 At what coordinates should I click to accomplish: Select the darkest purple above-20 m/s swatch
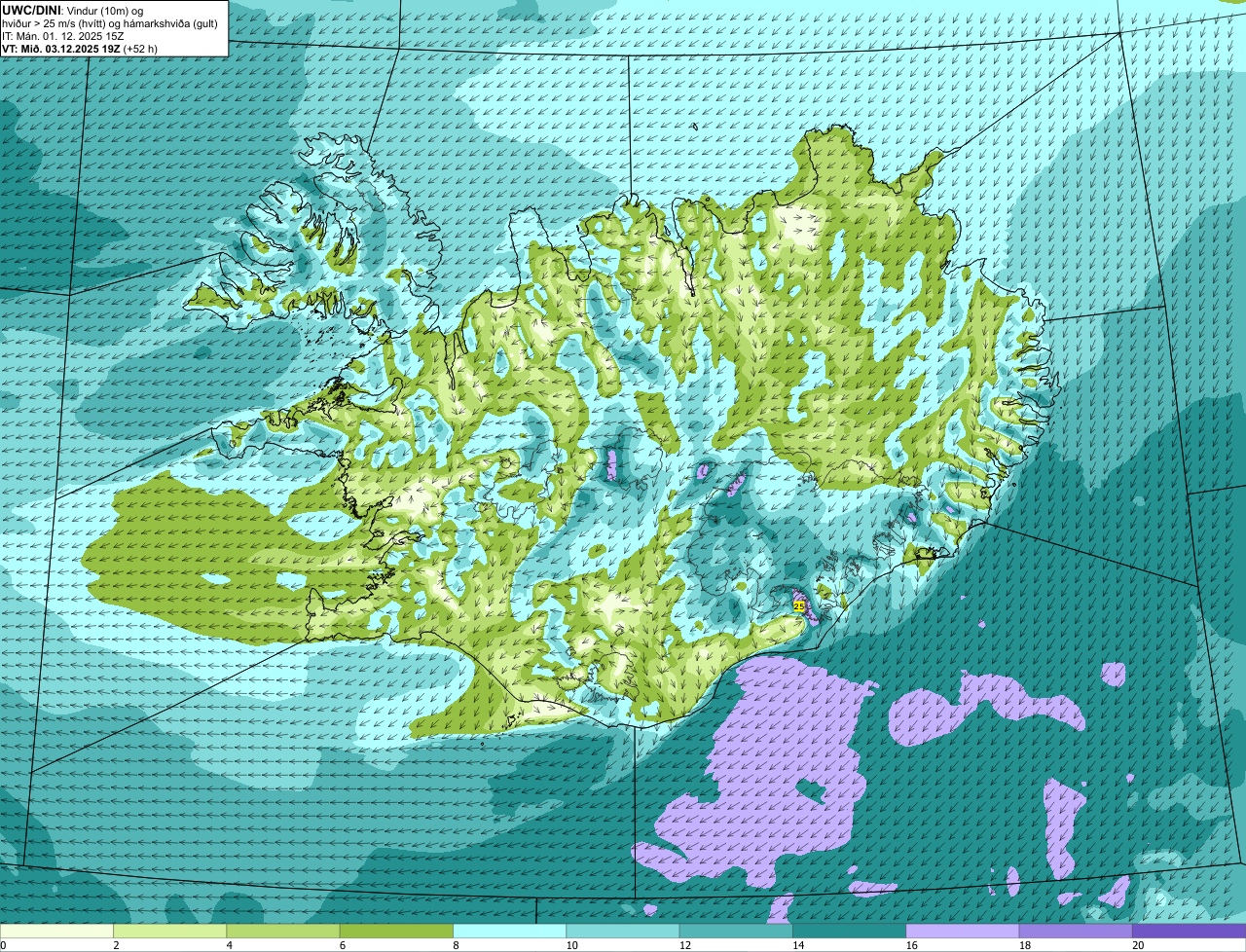(x=1189, y=932)
